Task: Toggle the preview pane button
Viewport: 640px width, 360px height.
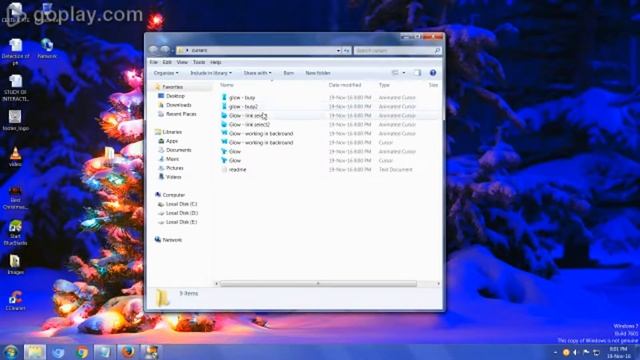Action: 417,73
